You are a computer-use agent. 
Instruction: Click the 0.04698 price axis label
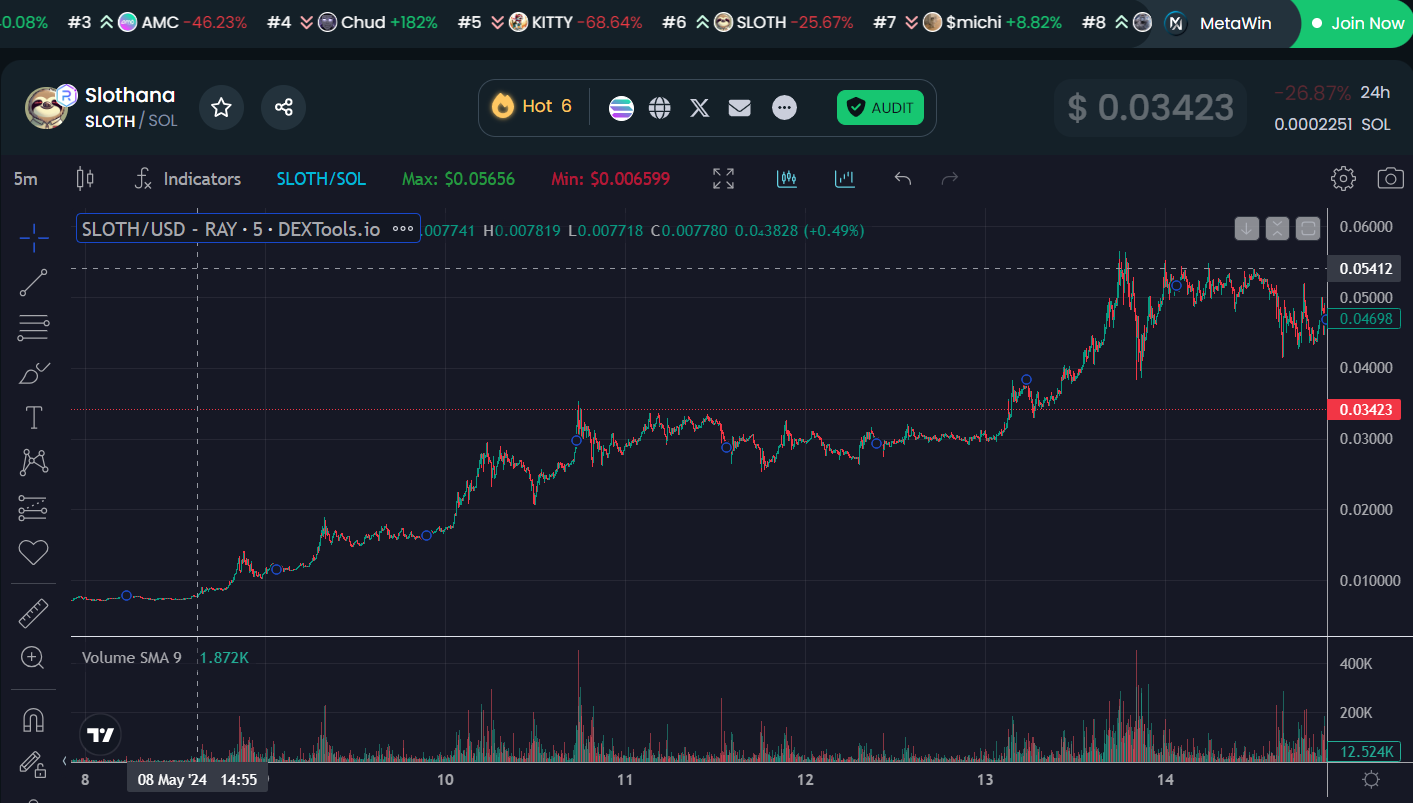point(1365,319)
